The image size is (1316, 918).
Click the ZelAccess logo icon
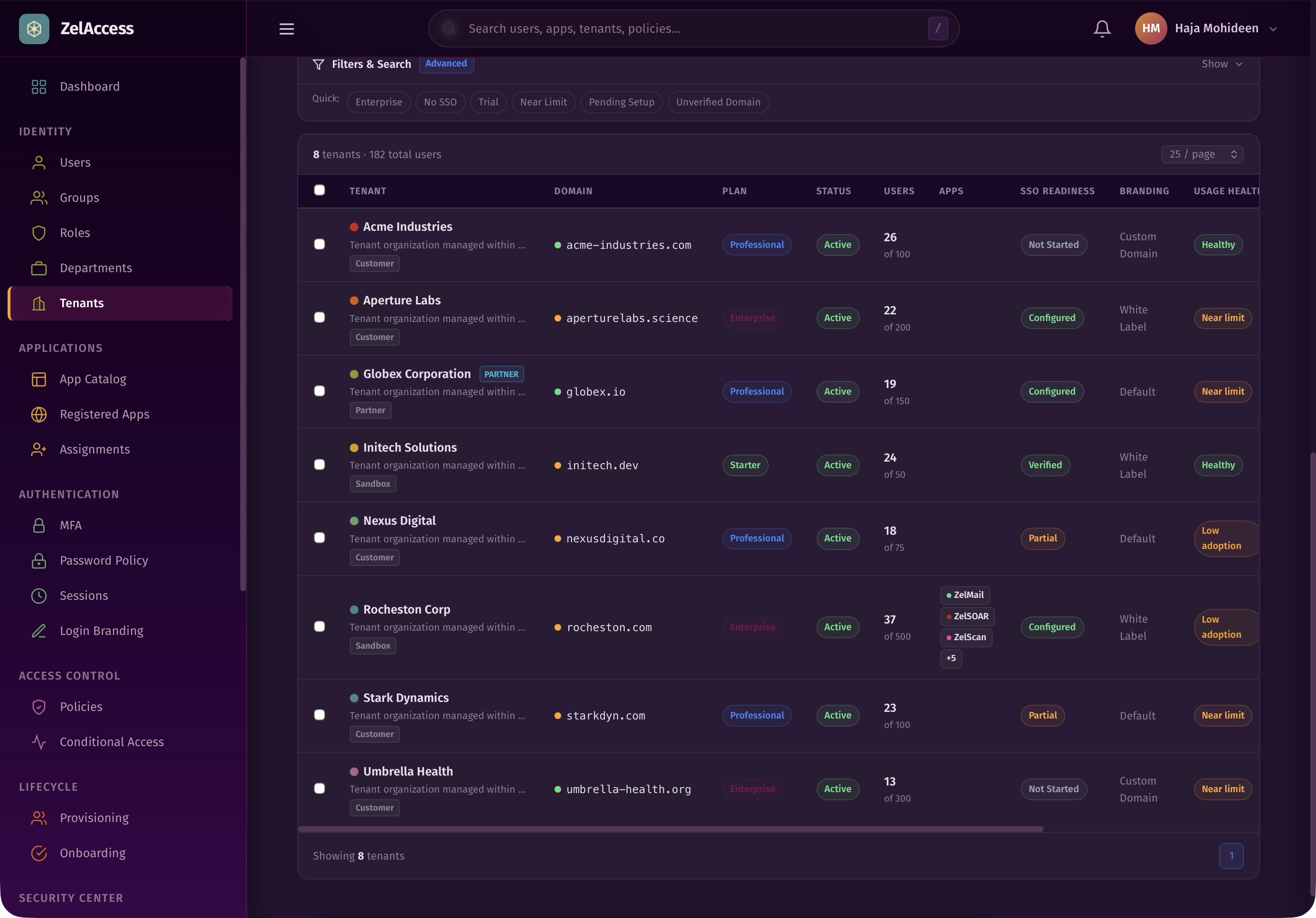tap(34, 28)
